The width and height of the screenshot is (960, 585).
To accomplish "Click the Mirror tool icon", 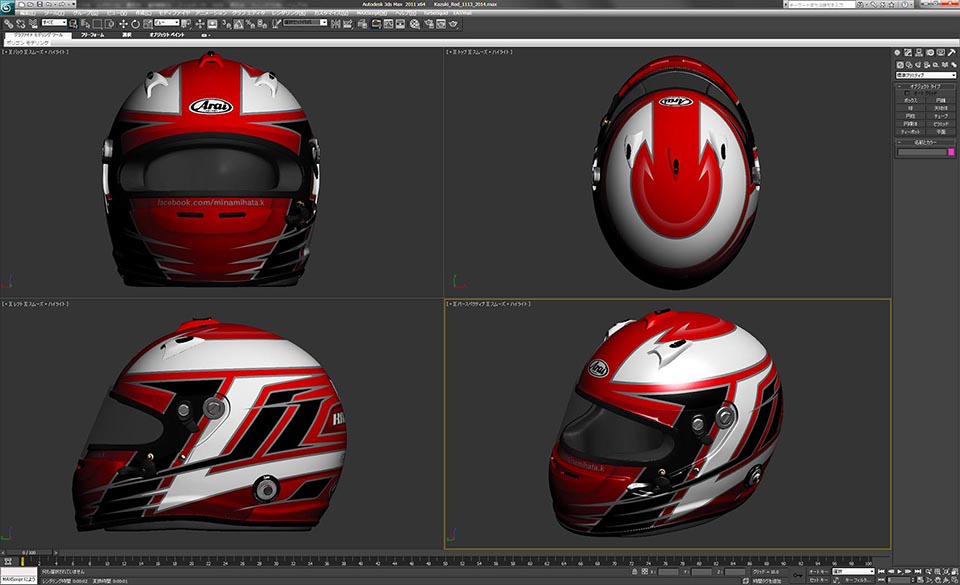I will [x=336, y=24].
